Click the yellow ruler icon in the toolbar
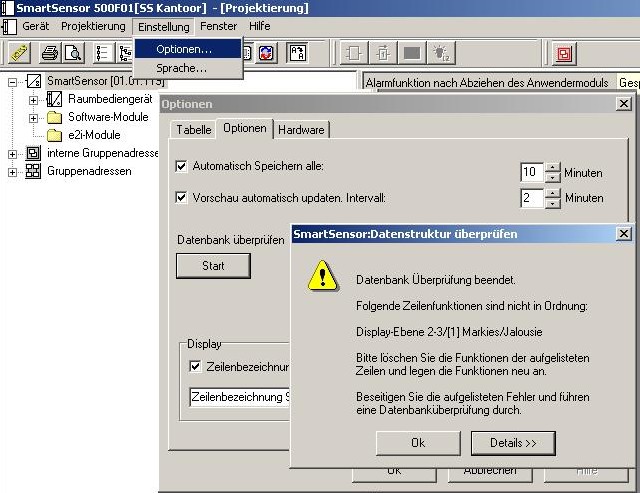640x493 pixels. 20,53
